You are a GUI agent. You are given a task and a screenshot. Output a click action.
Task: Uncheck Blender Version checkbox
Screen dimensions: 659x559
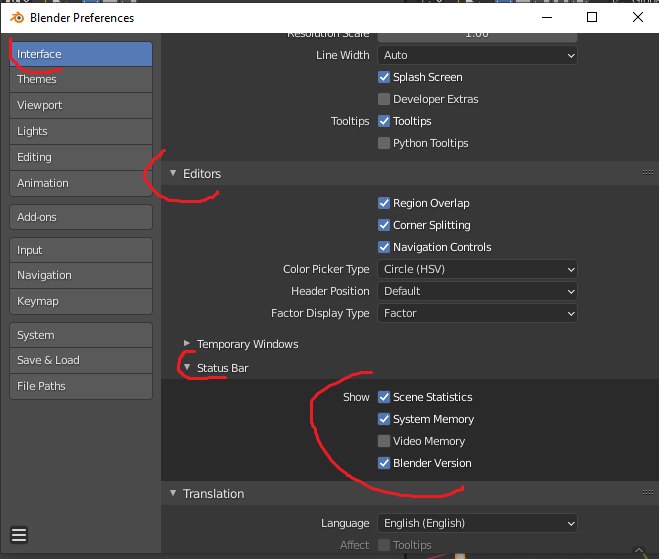384,463
